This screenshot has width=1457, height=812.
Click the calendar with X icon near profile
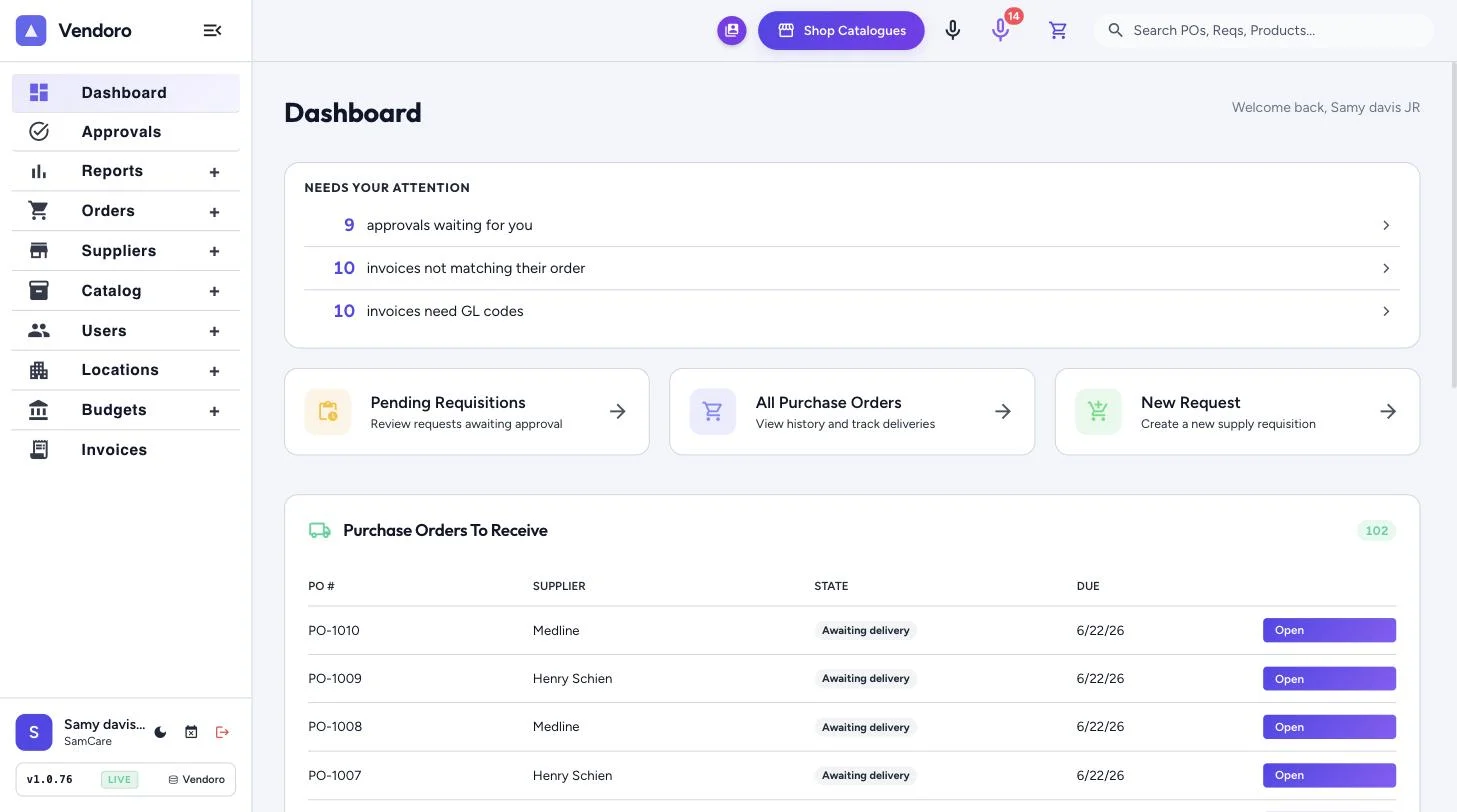click(191, 732)
